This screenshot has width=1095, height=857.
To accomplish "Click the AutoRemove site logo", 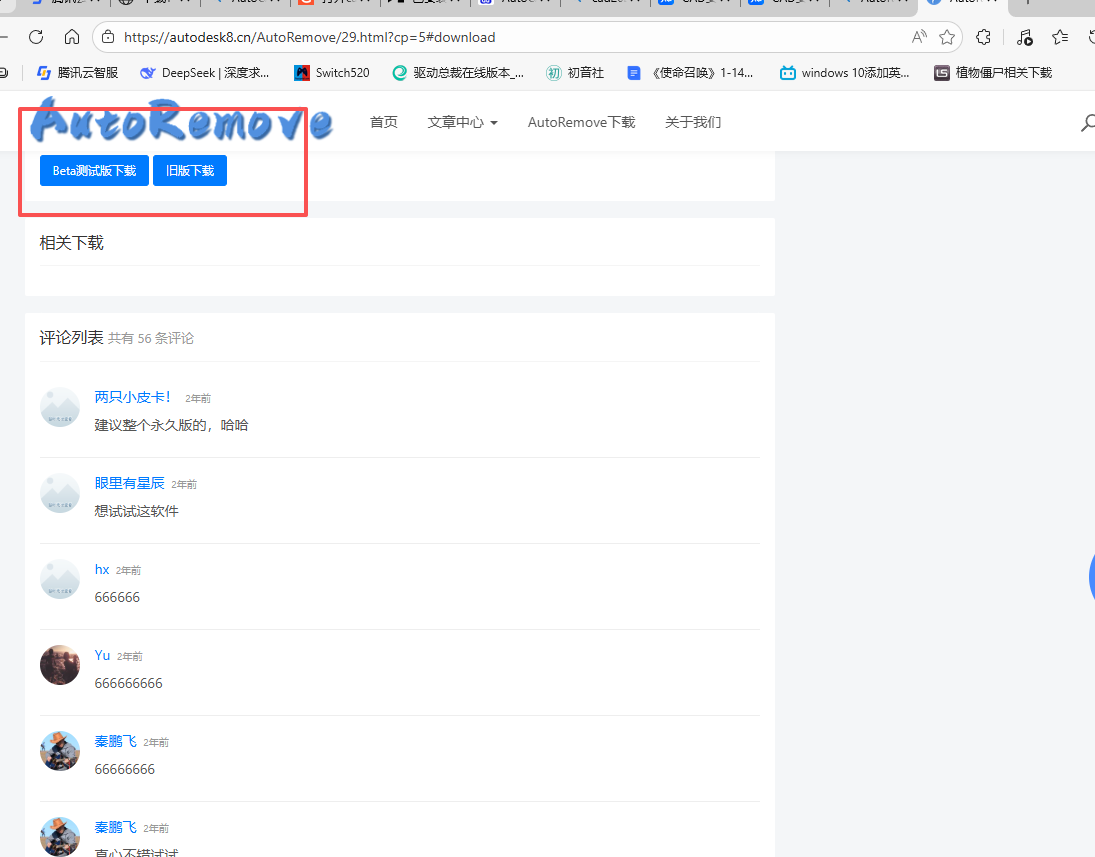I will click(181, 122).
